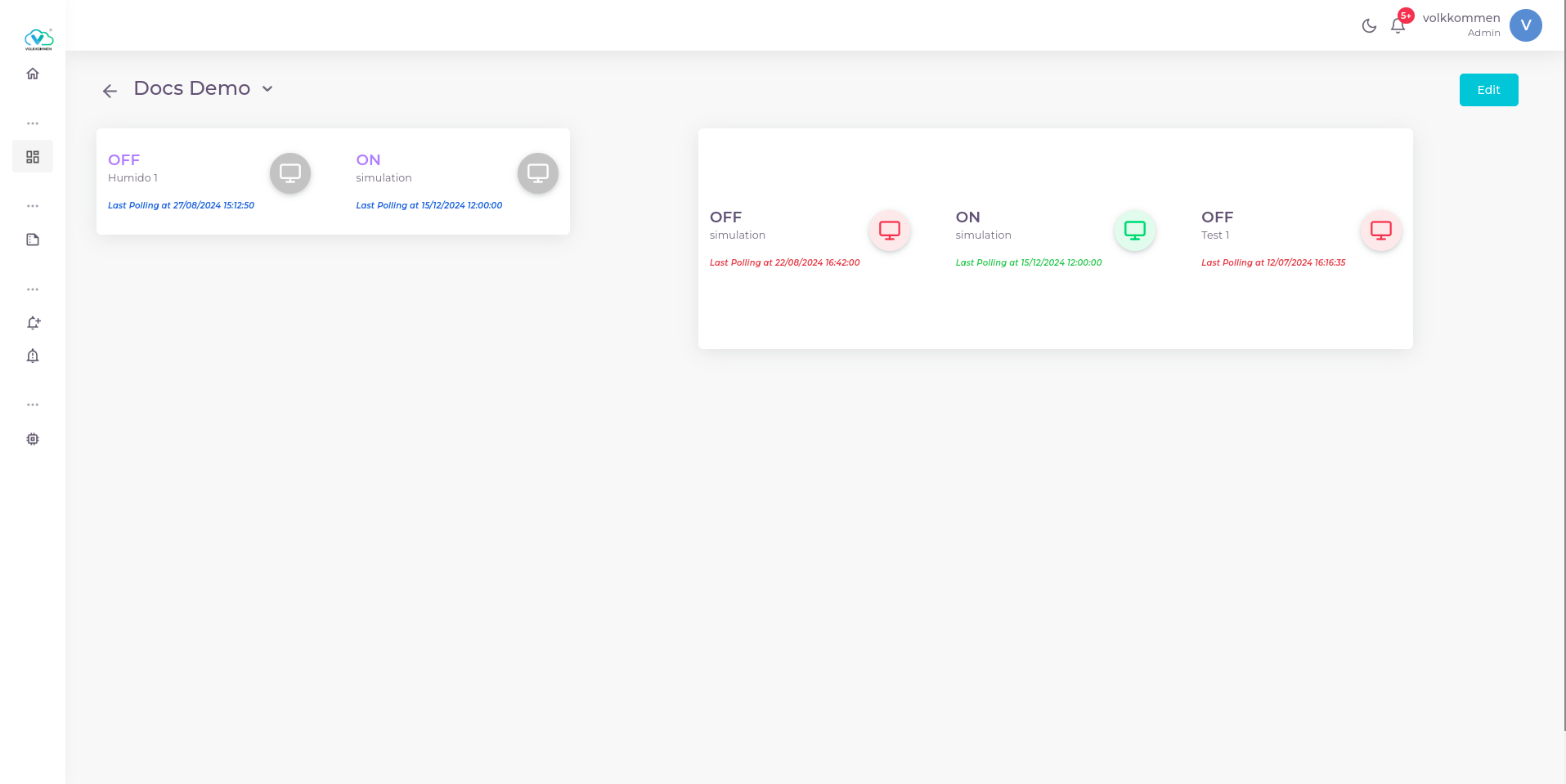Screen dimensions: 1566x784
Task: Open the Documents page icon in sidebar
Action: click(x=33, y=239)
